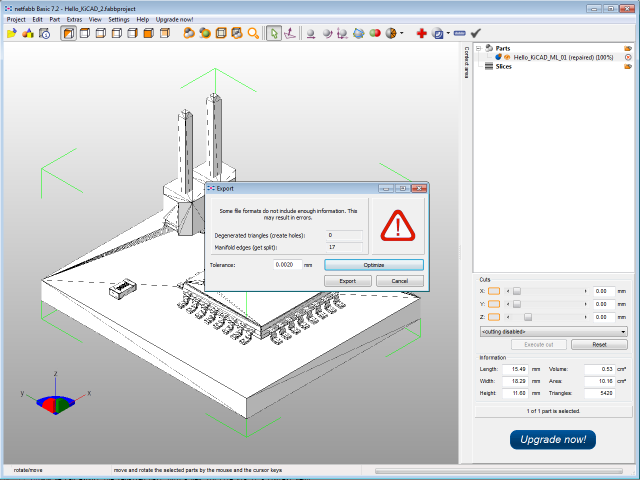
Task: Toggle the X cut orange button
Action: pyautogui.click(x=494, y=291)
